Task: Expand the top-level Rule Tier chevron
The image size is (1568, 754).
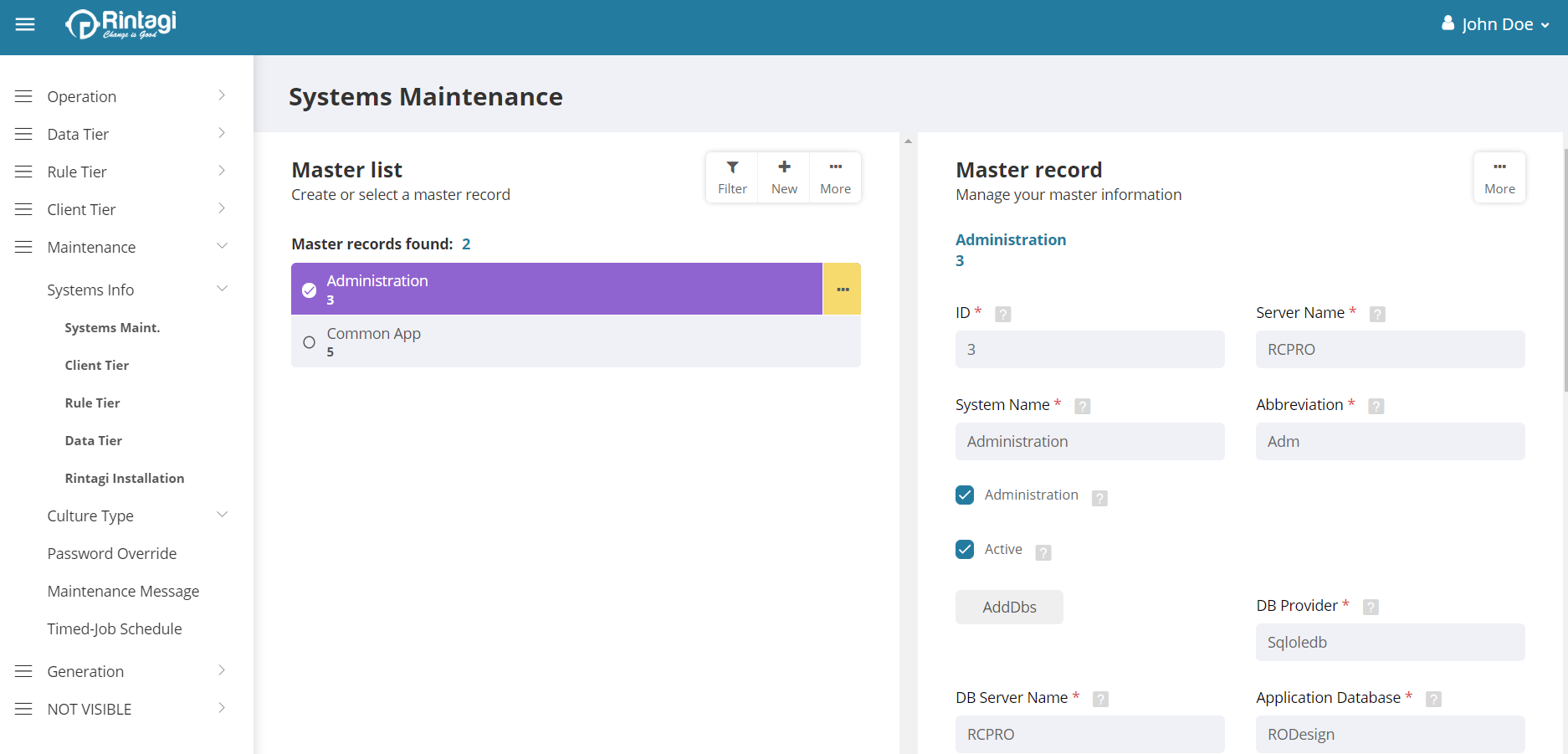Action: (222, 171)
